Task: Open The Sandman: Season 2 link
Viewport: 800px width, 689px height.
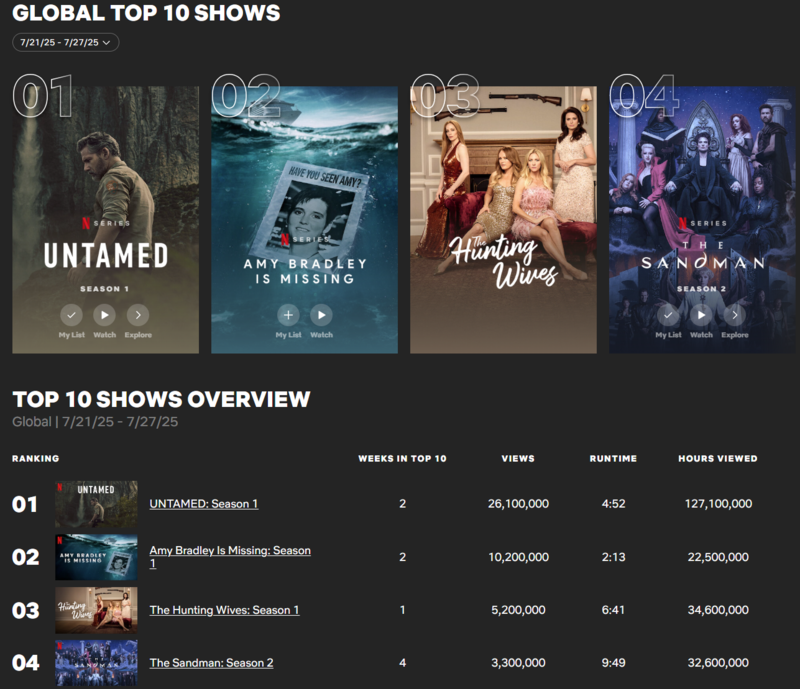Action: [x=211, y=663]
